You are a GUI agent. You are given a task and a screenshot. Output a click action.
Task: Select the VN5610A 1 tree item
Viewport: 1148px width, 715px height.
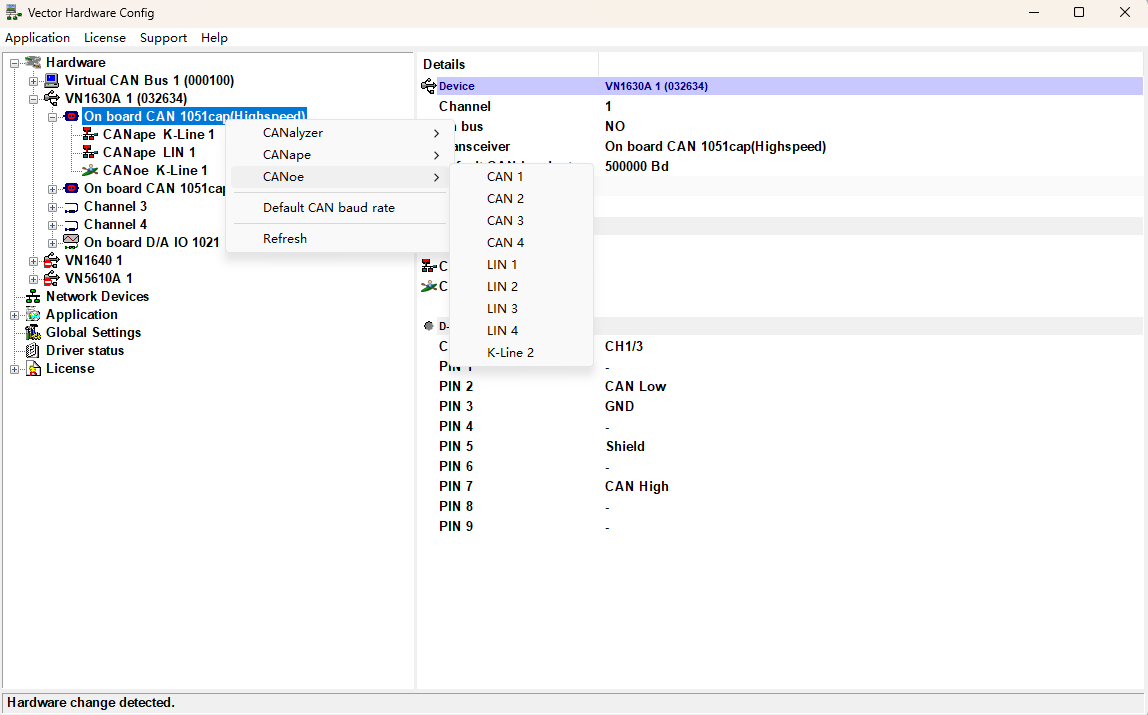(x=99, y=279)
